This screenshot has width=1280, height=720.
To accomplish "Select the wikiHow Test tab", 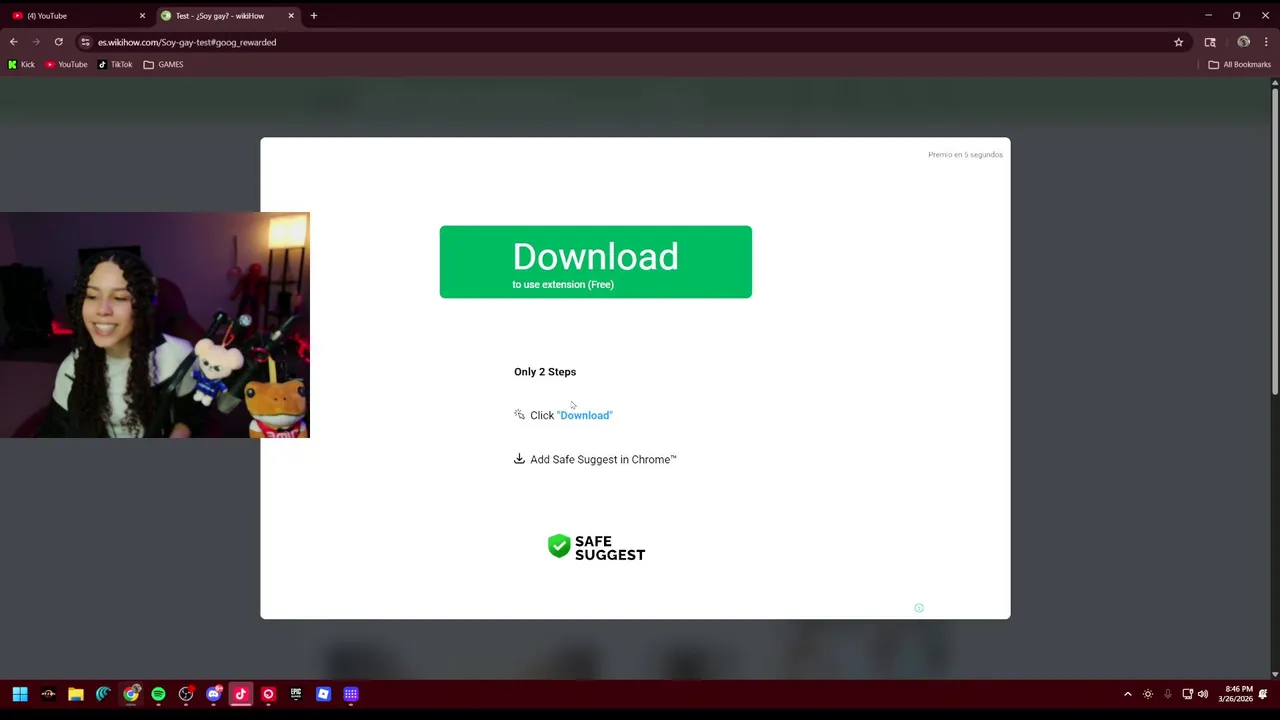I will (x=220, y=16).
